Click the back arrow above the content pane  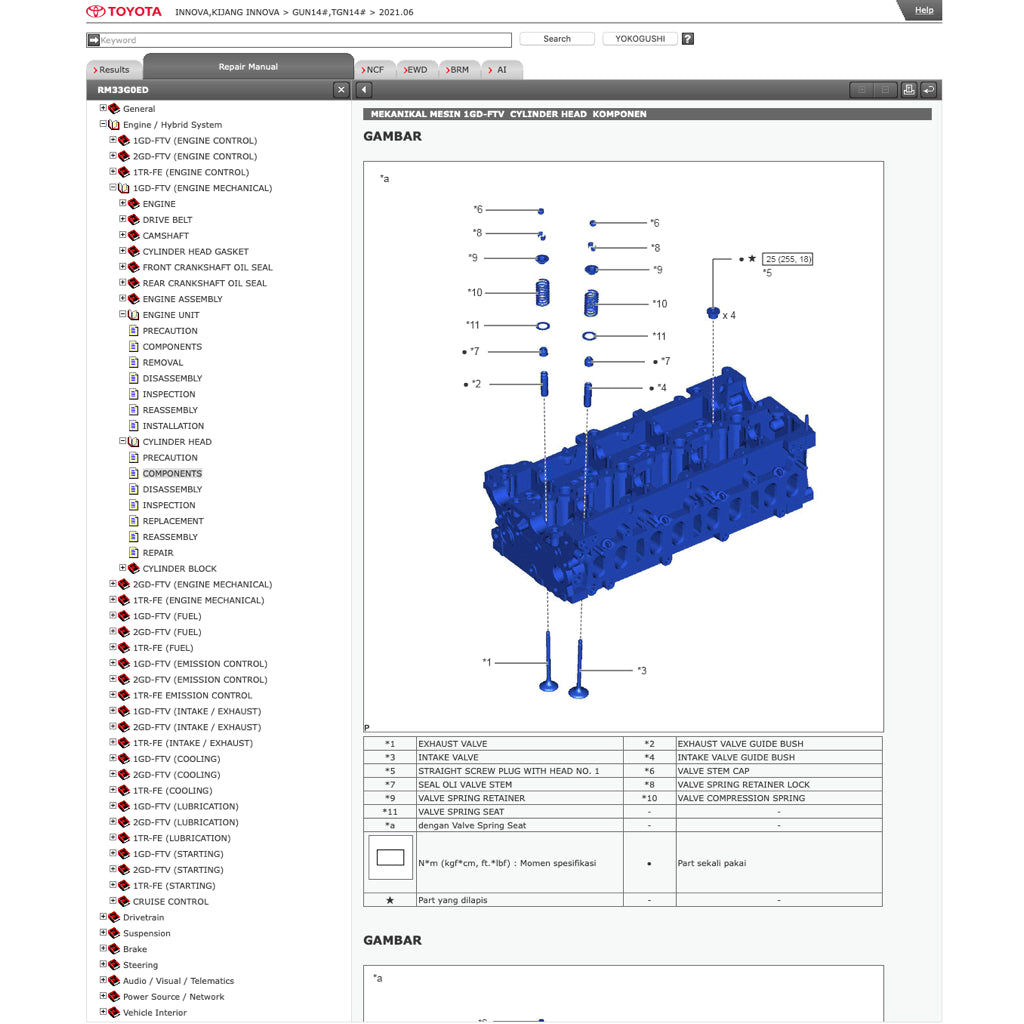pyautogui.click(x=363, y=89)
